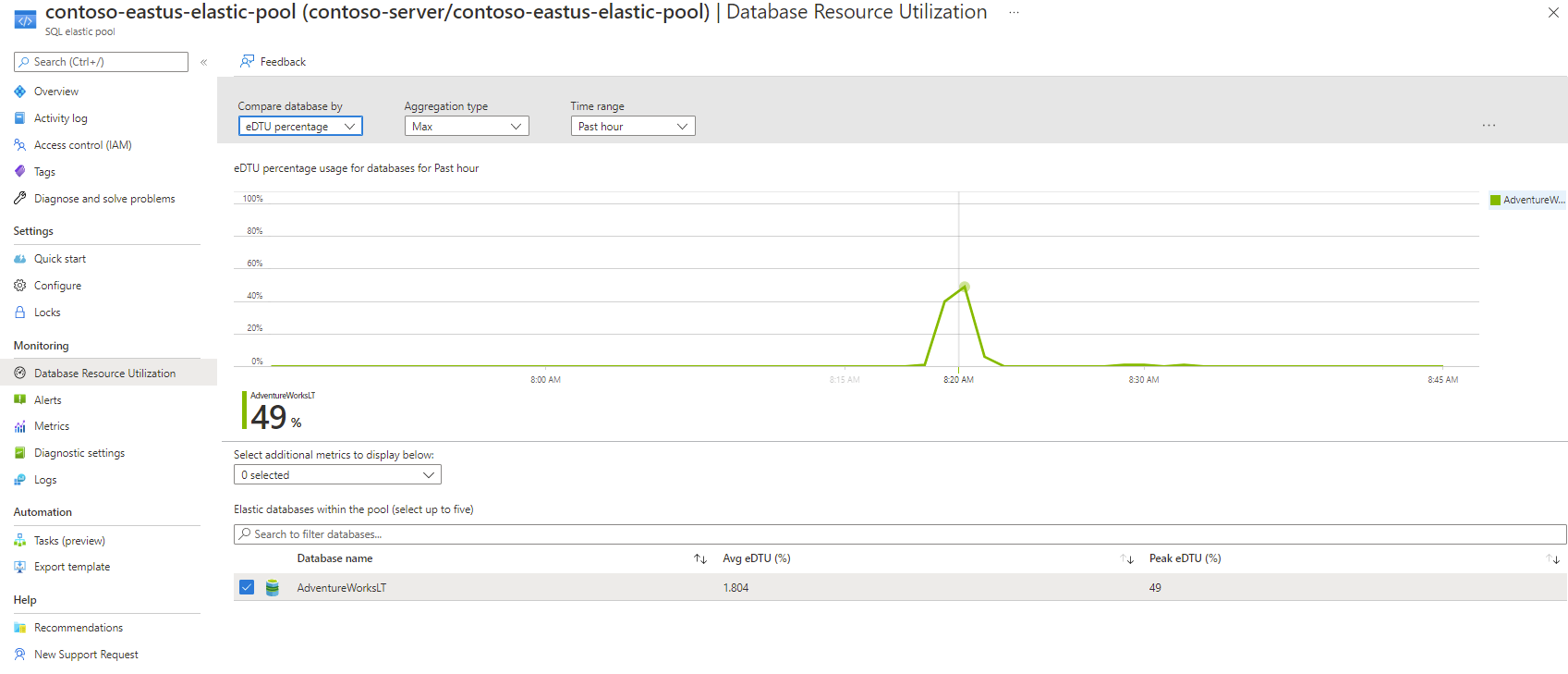The height and width of the screenshot is (674, 1568).
Task: Click the Logs icon in sidebar
Action: tap(20, 480)
